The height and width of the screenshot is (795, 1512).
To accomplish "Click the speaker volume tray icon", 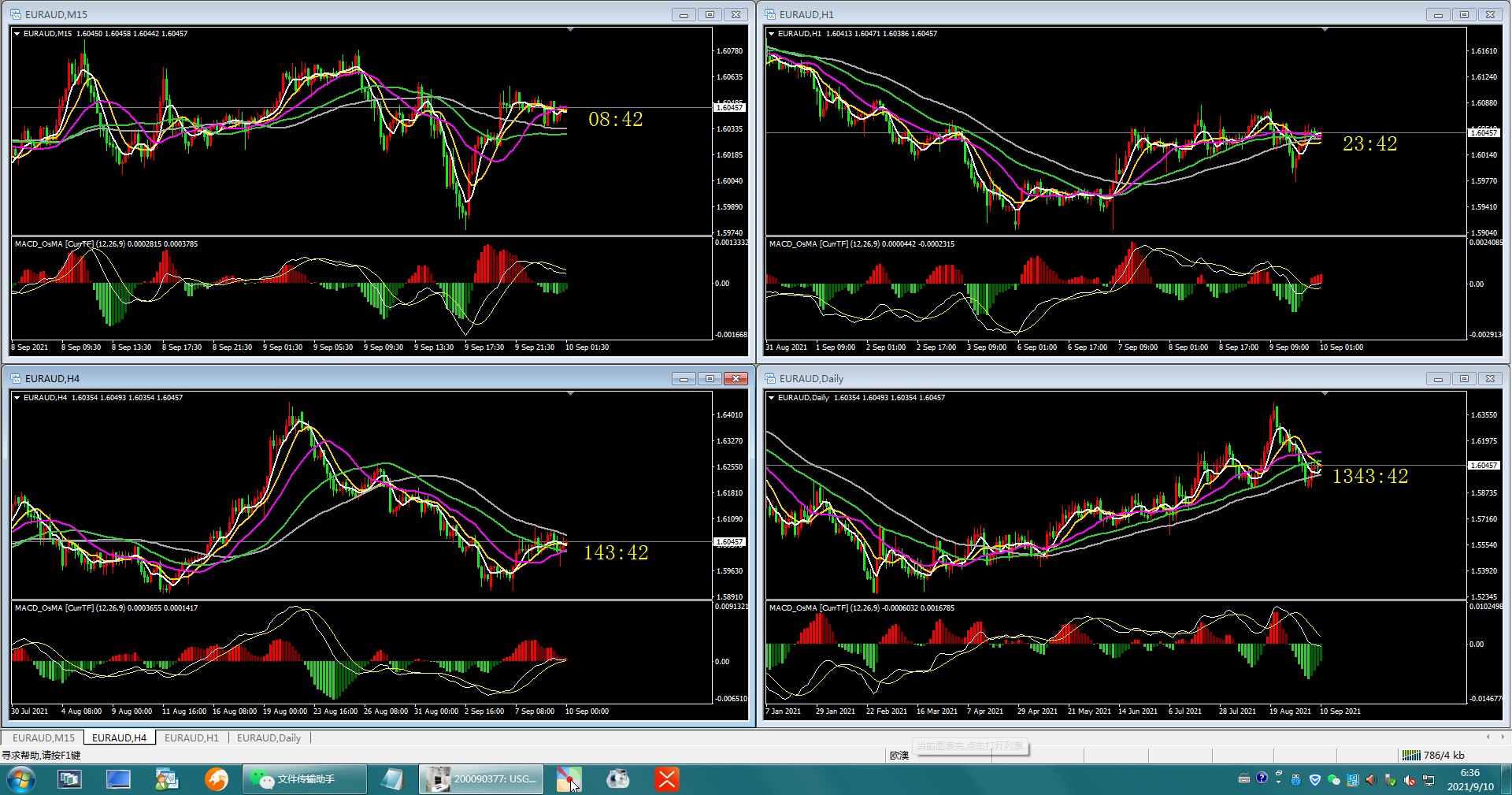I will (x=1371, y=780).
